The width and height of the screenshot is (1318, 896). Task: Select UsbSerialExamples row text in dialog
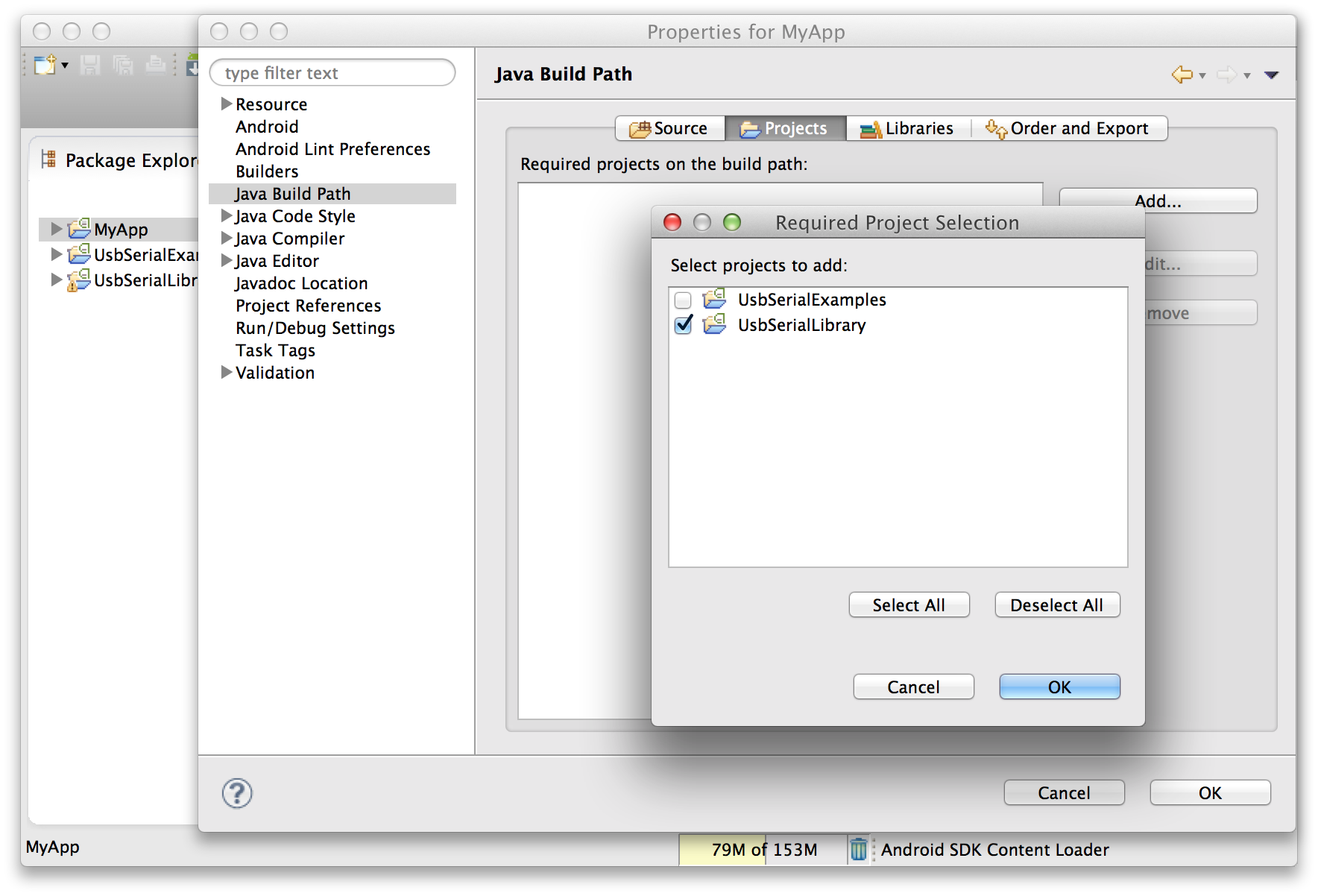(x=812, y=300)
